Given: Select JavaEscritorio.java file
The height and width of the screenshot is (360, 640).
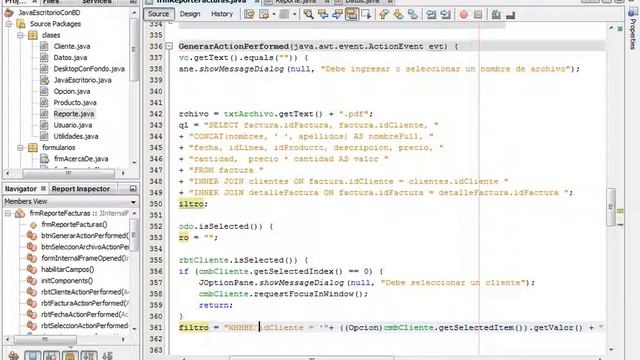Looking at the screenshot, I should pos(82,80).
